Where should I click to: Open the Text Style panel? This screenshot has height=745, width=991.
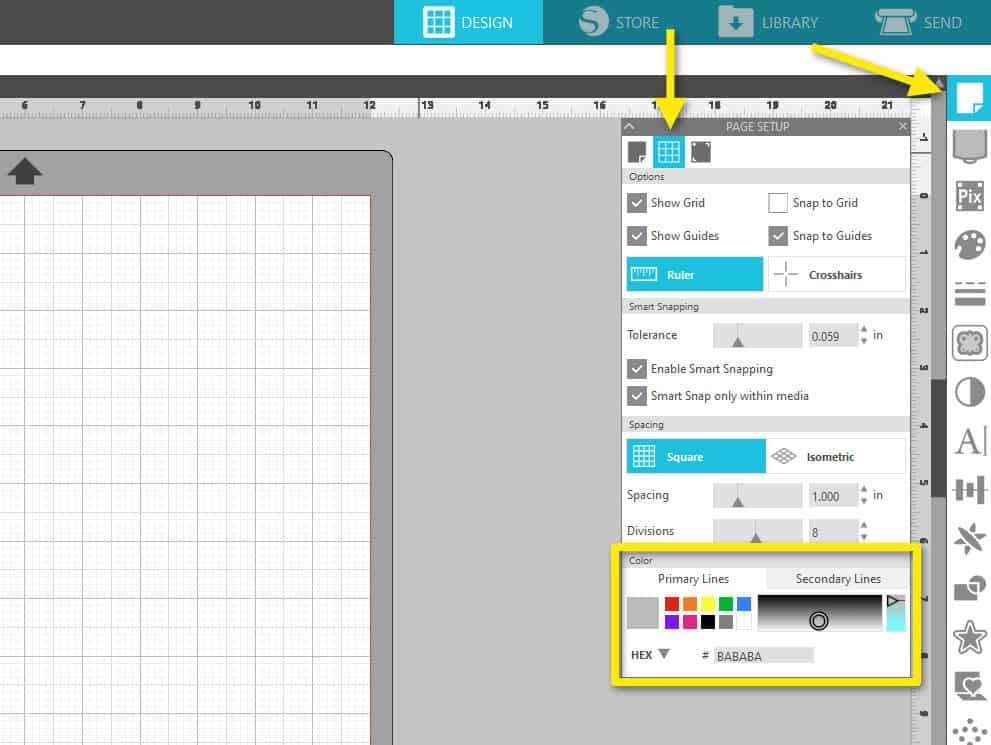click(968, 440)
